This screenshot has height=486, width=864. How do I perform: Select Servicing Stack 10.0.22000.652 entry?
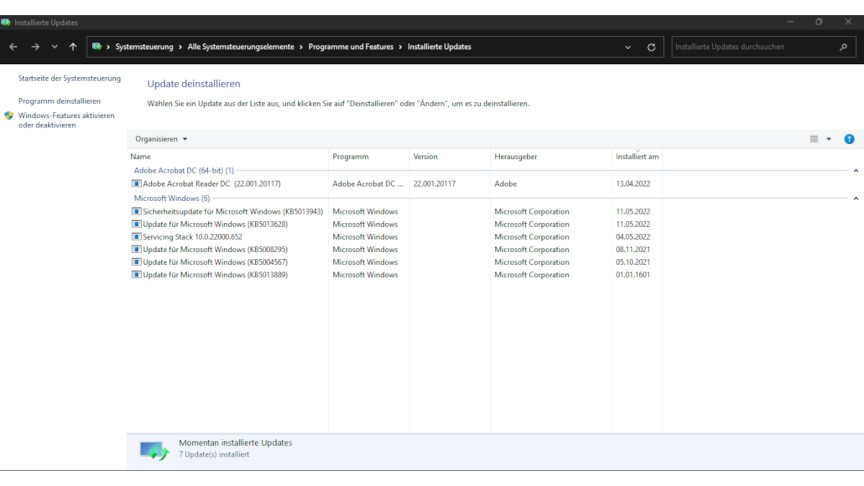[192, 237]
